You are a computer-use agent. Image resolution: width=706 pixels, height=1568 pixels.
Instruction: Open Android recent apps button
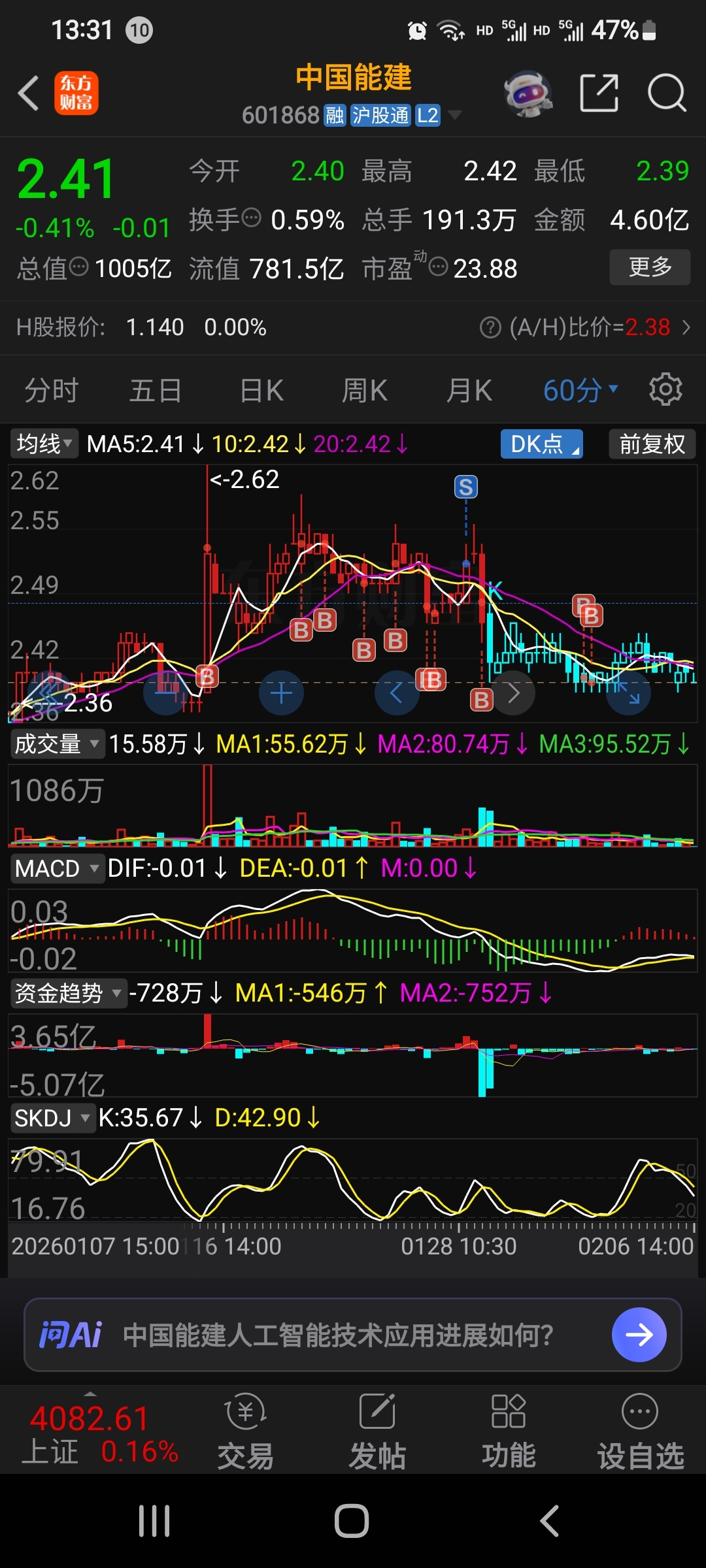coord(155,1521)
